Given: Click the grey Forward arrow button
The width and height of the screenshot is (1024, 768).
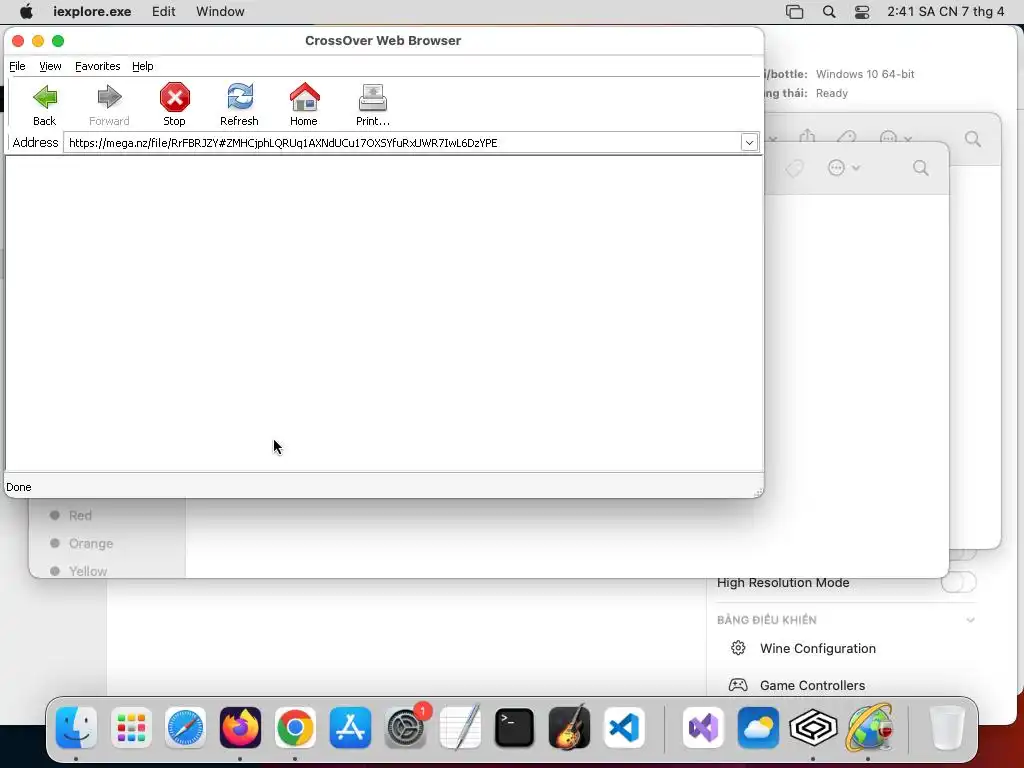Looking at the screenshot, I should pyautogui.click(x=109, y=104).
